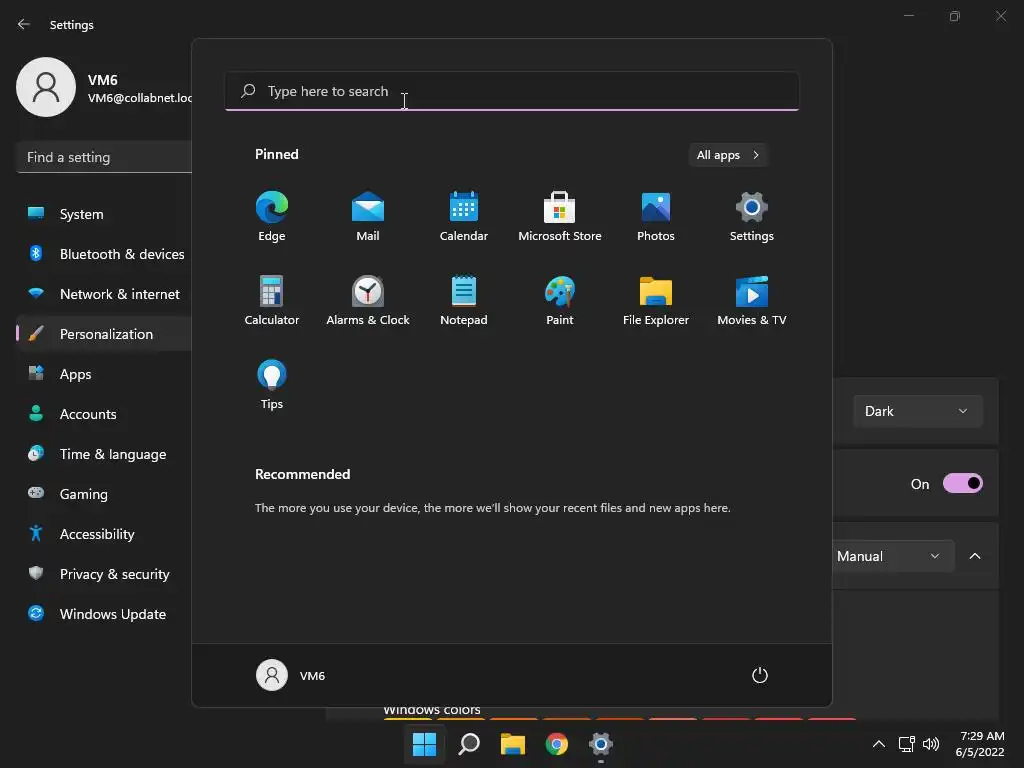Show hidden icons in system tray
Image resolution: width=1024 pixels, height=768 pixels.
pos(879,744)
